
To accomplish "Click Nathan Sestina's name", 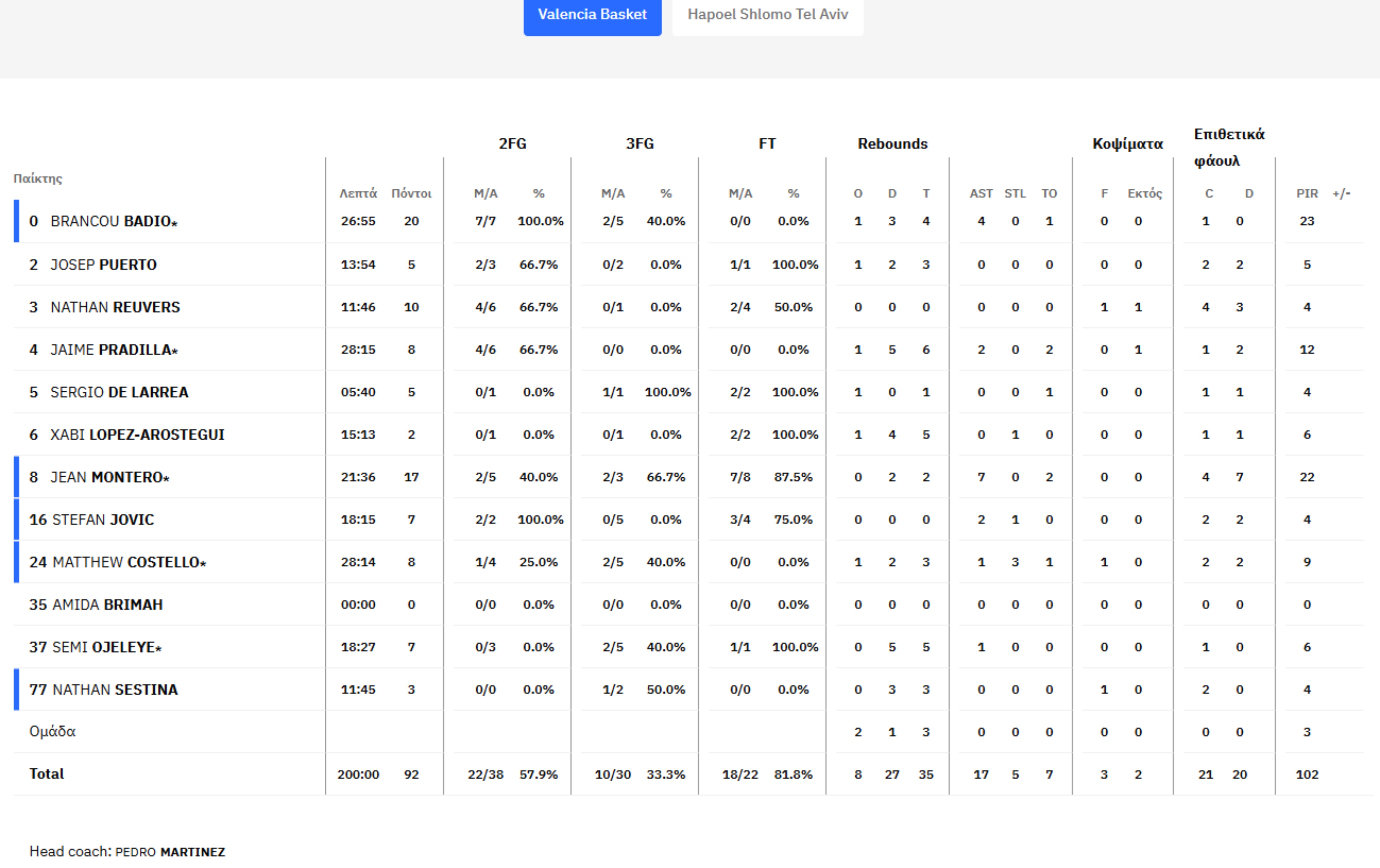I will [115, 689].
